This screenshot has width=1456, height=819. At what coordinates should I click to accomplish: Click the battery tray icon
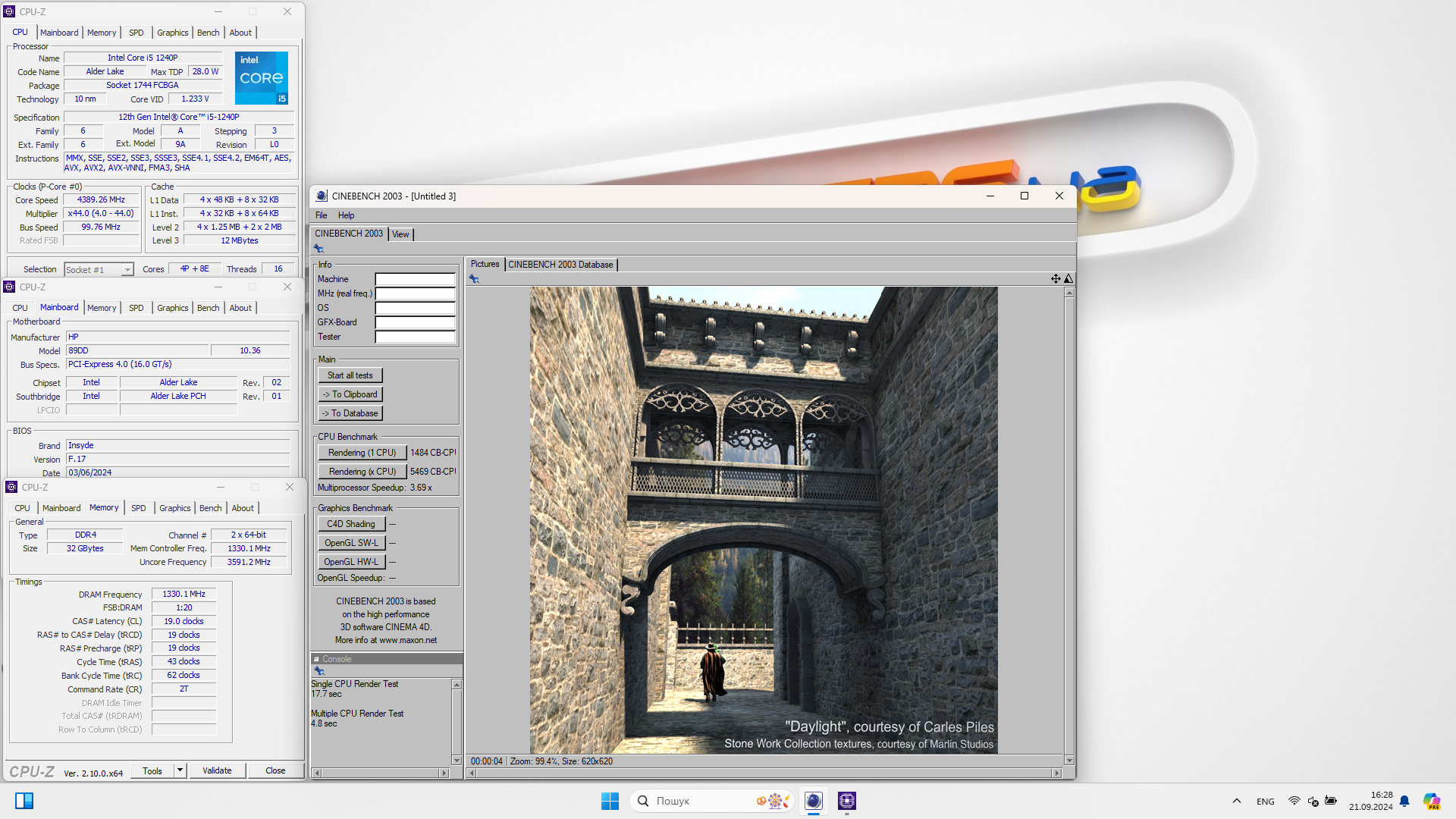[x=1331, y=801]
